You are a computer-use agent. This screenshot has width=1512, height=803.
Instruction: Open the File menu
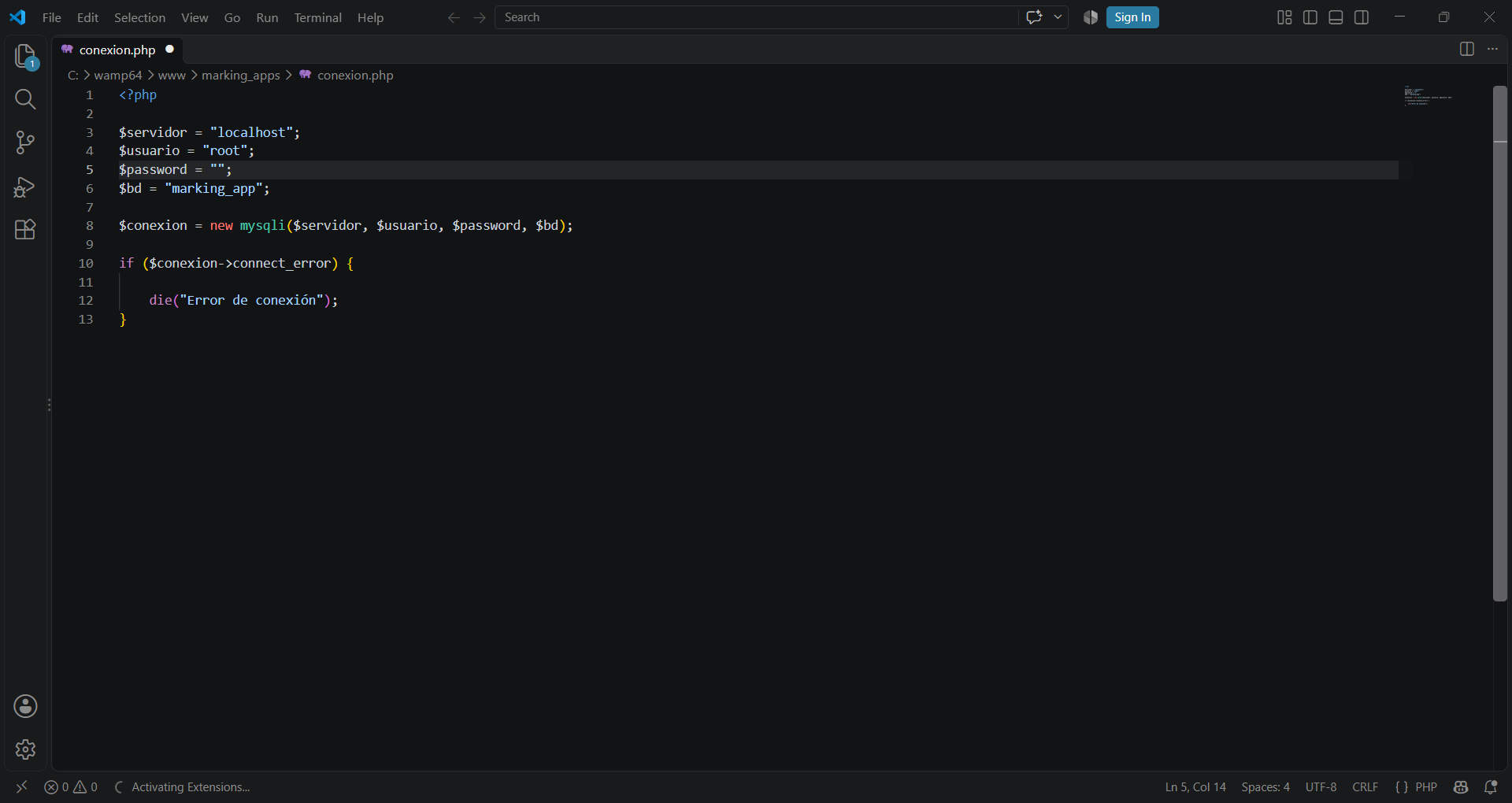coord(51,17)
